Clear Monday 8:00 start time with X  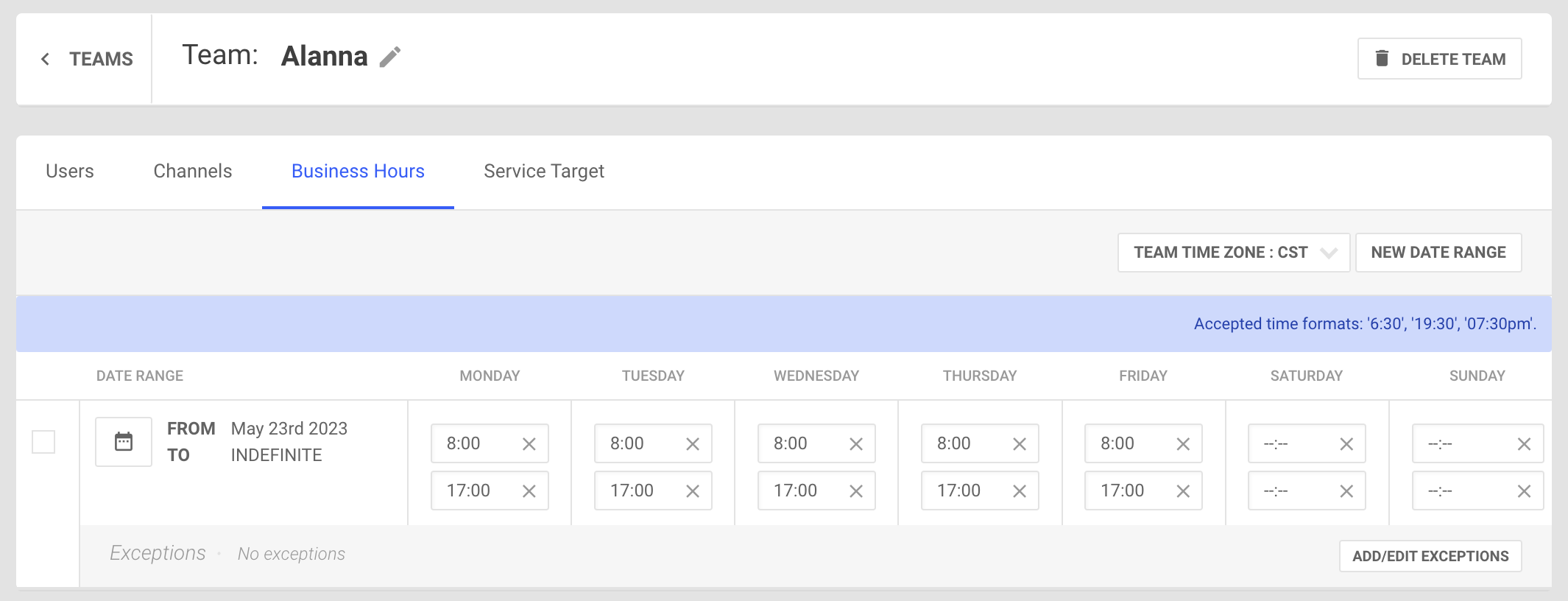529,444
